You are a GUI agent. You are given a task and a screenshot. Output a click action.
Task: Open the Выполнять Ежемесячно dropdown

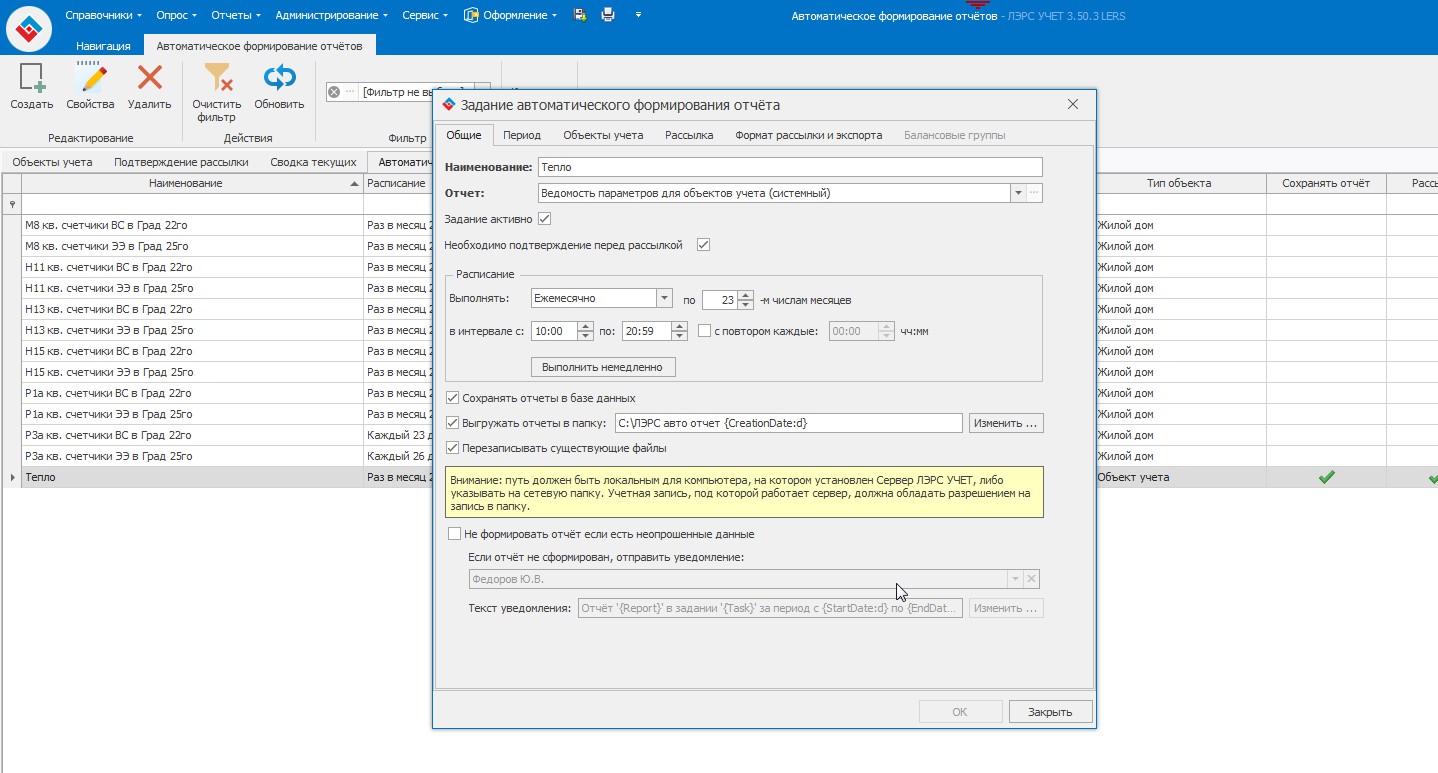tap(663, 298)
